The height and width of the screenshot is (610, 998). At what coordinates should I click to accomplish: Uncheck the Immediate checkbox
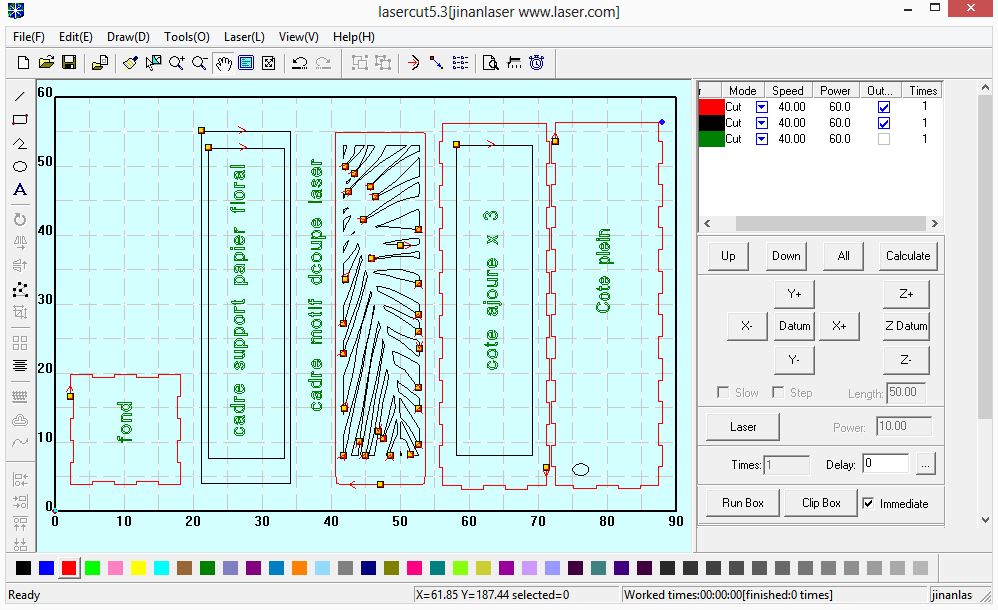coord(868,503)
